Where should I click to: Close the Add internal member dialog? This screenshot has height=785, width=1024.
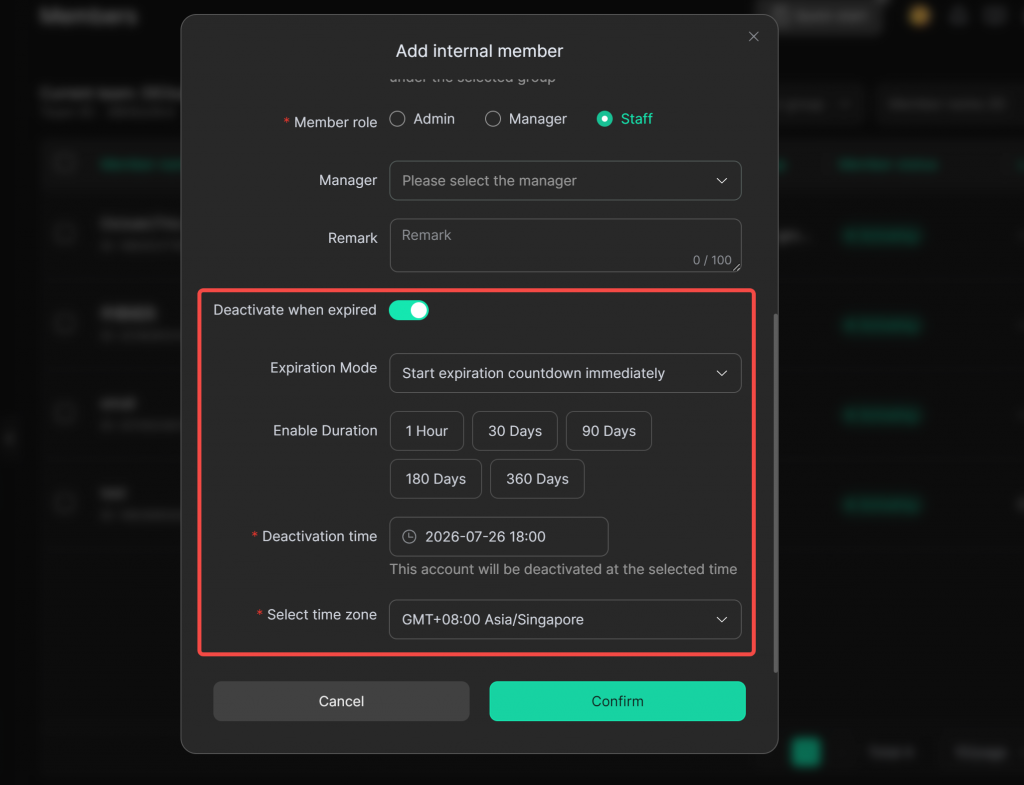[x=754, y=37]
